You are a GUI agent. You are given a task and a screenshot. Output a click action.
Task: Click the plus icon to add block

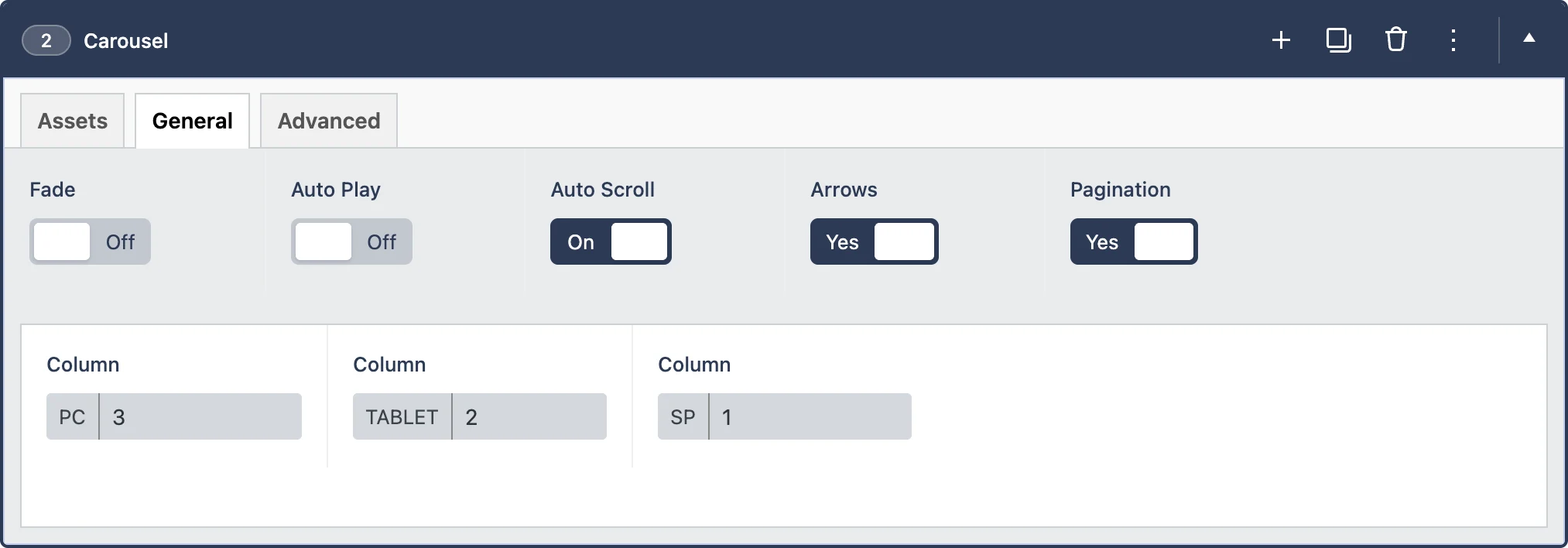pyautogui.click(x=1281, y=40)
